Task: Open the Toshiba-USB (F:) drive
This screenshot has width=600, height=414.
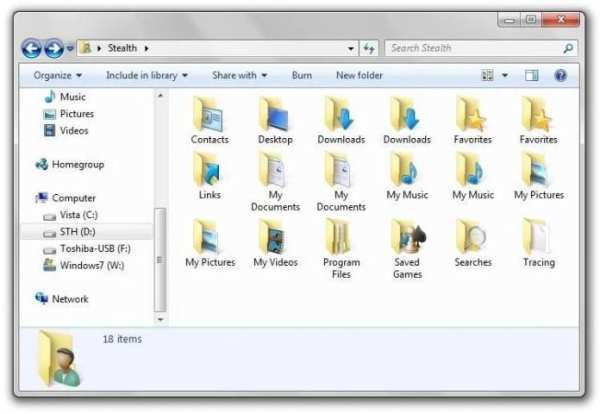Action: click(x=87, y=249)
